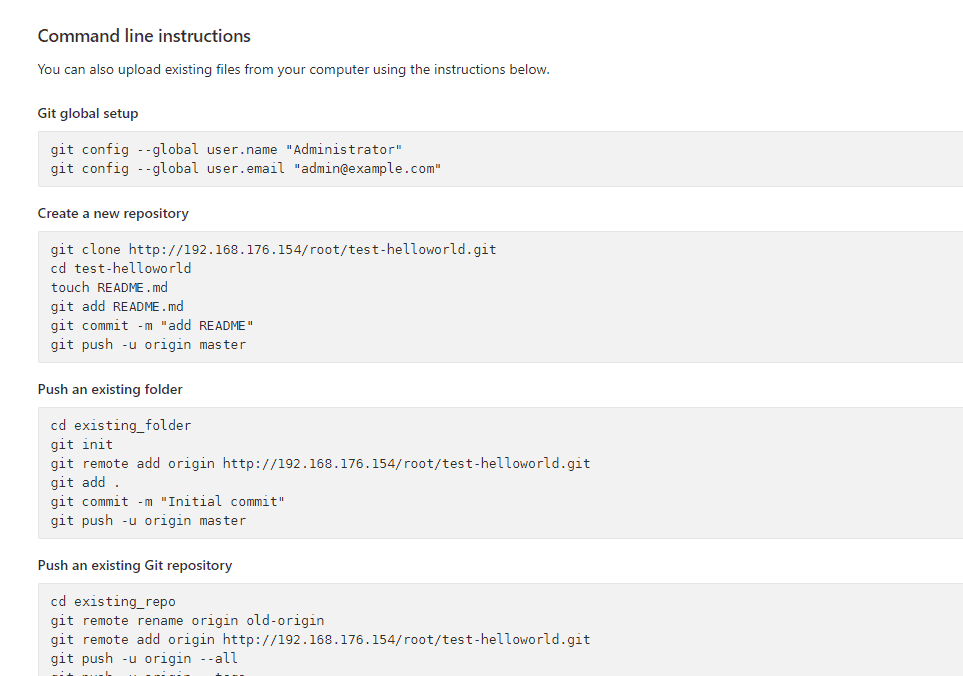Click the git config user.email command line

[x=246, y=168]
